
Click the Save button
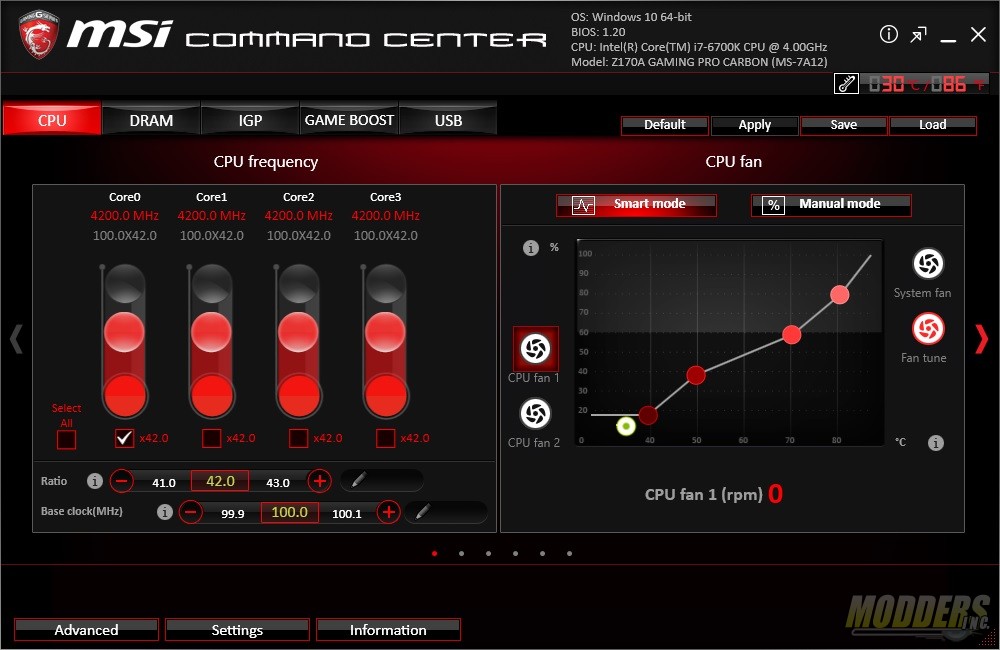(843, 125)
